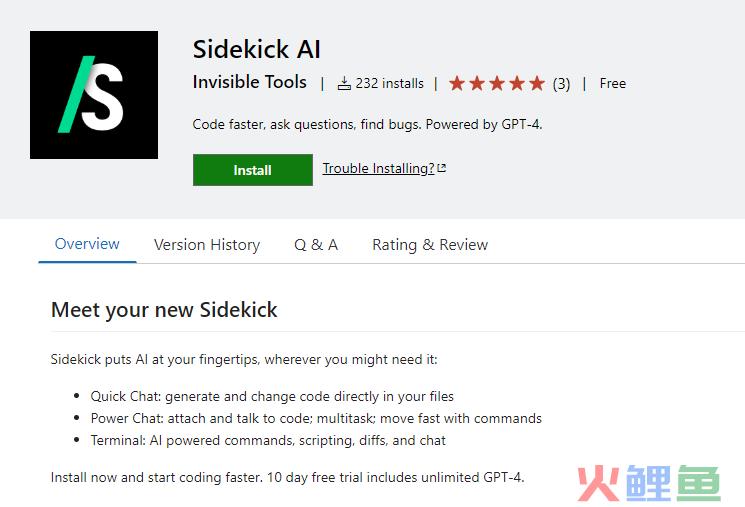Open the Trouble Installing? link
The image size is (745, 507).
click(378, 168)
